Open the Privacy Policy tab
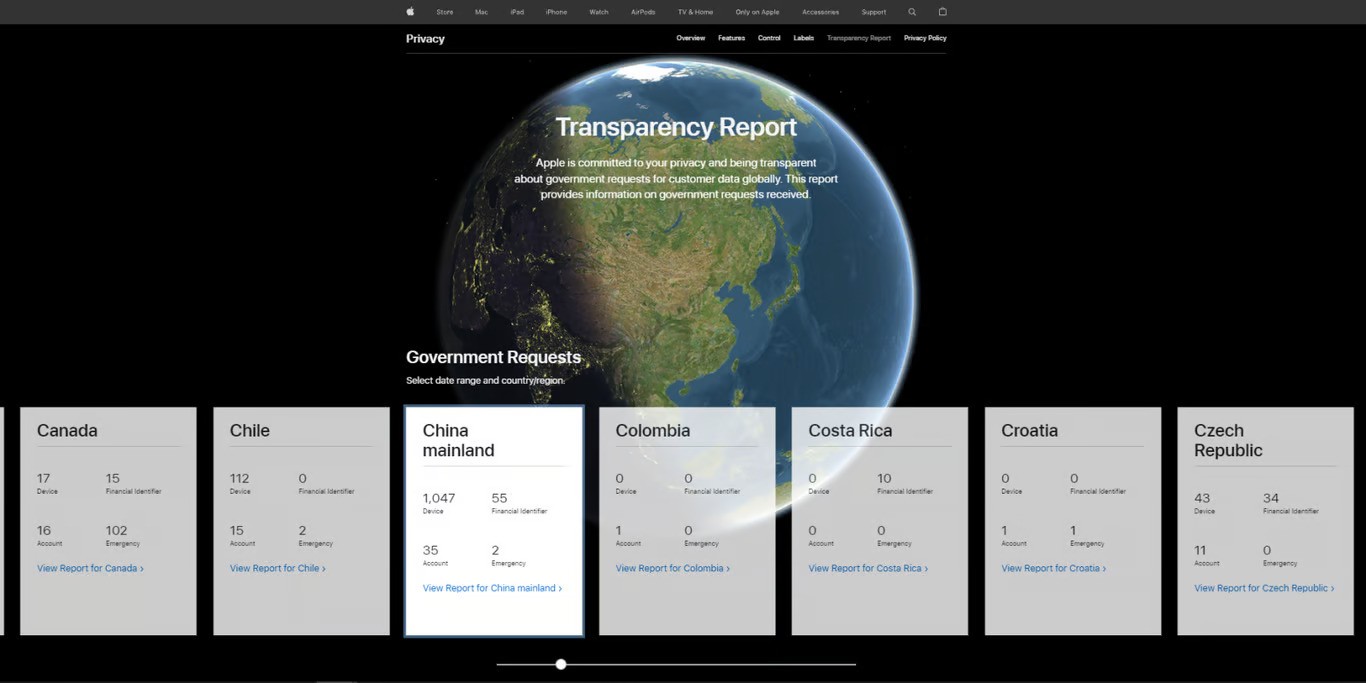The image size is (1366, 683). click(x=925, y=38)
